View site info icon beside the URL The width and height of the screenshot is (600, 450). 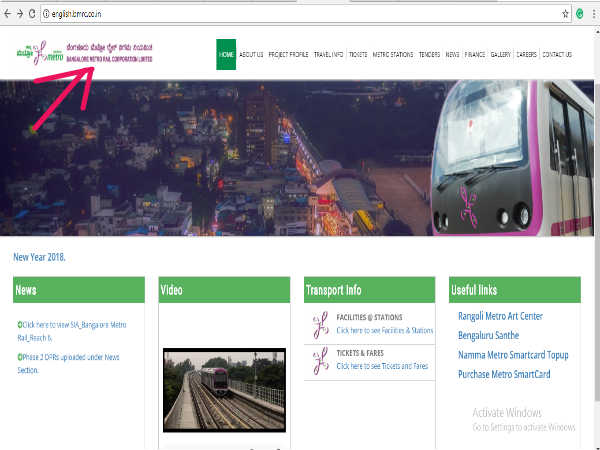coord(46,14)
